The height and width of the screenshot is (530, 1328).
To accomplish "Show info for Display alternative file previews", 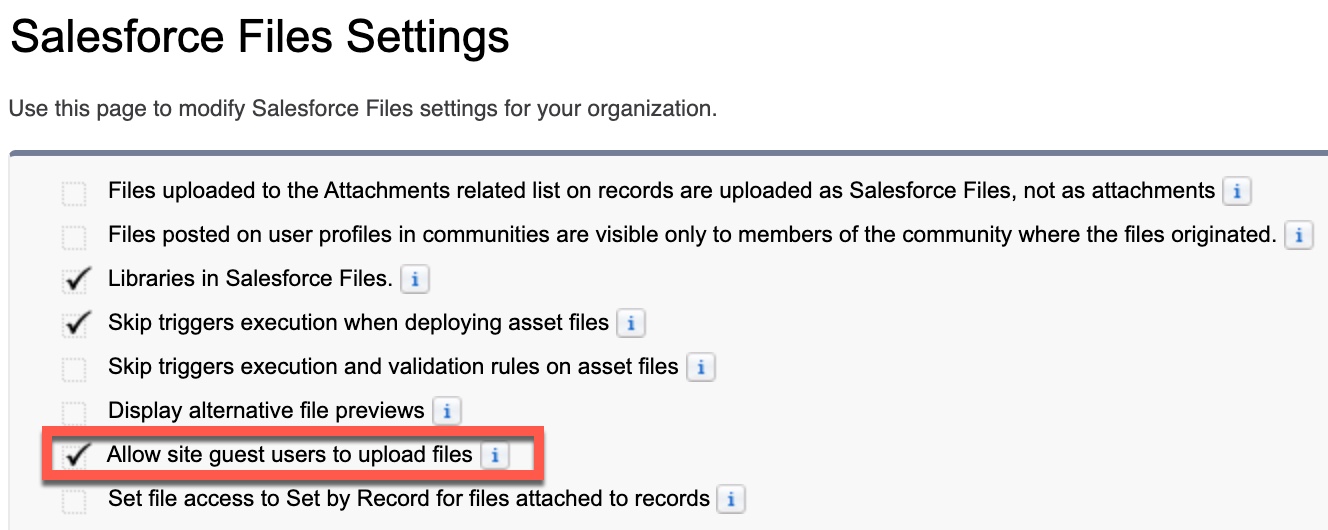I will coord(447,411).
